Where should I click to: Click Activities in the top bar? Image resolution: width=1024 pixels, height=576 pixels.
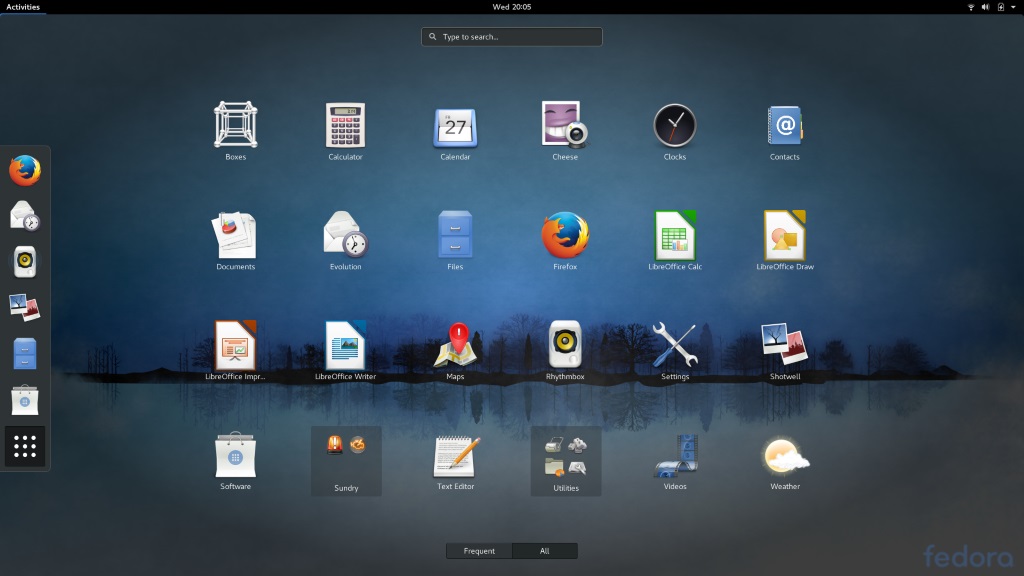23,7
